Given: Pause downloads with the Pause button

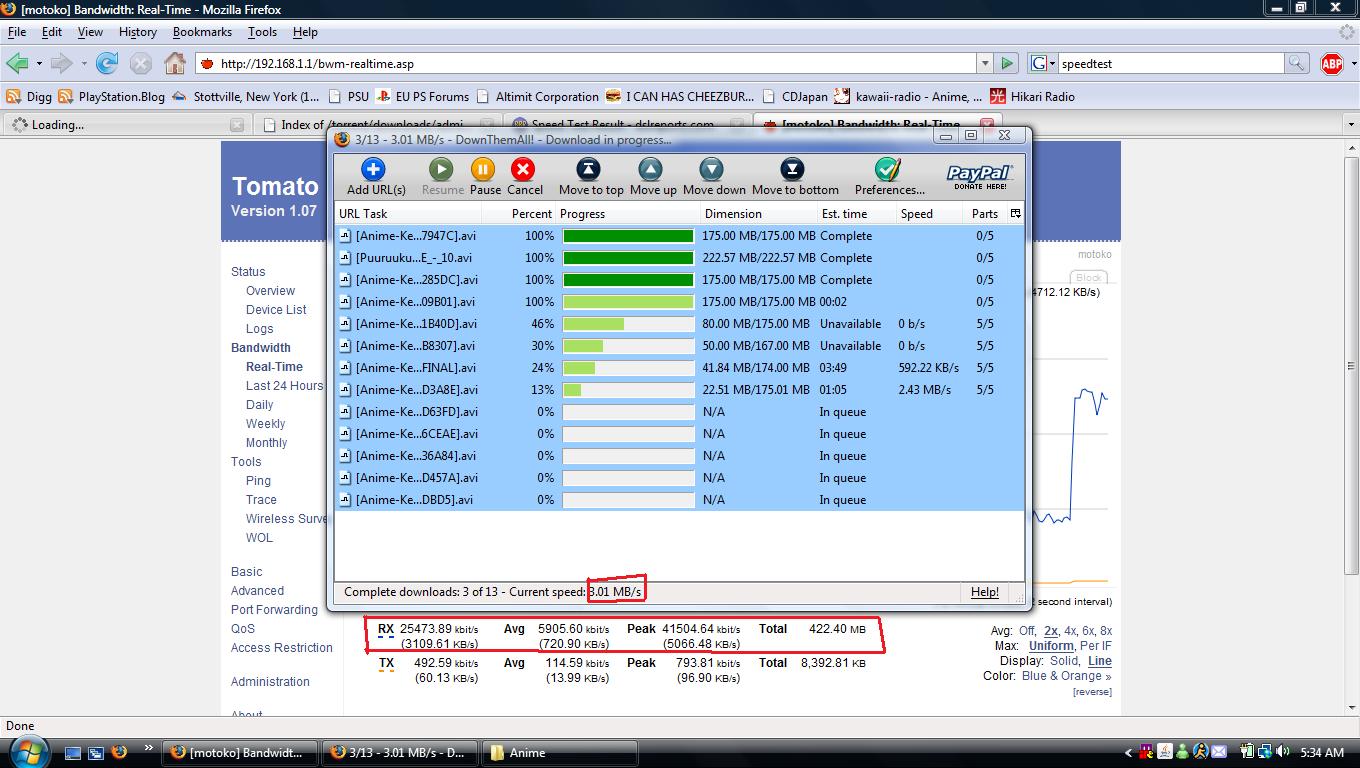Looking at the screenshot, I should (x=483, y=169).
